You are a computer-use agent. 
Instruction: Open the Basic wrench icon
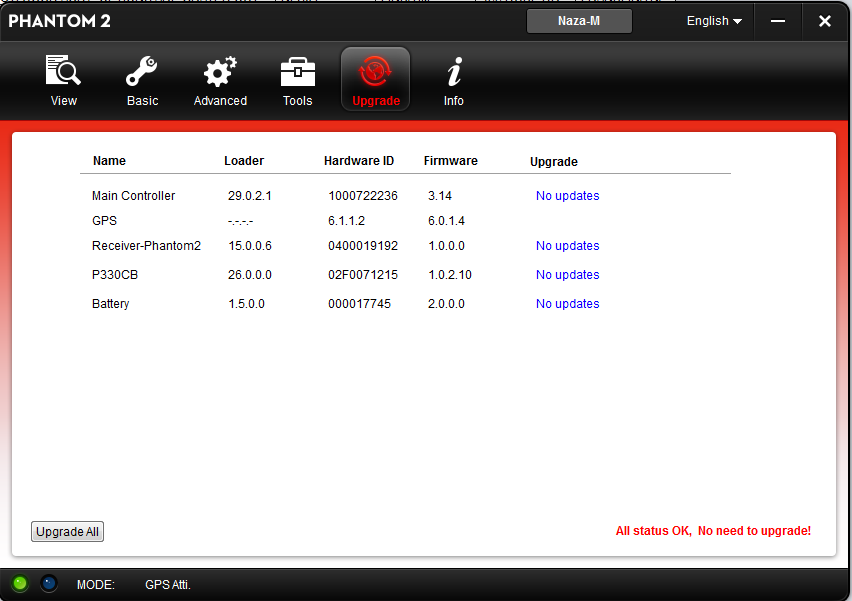click(x=142, y=71)
